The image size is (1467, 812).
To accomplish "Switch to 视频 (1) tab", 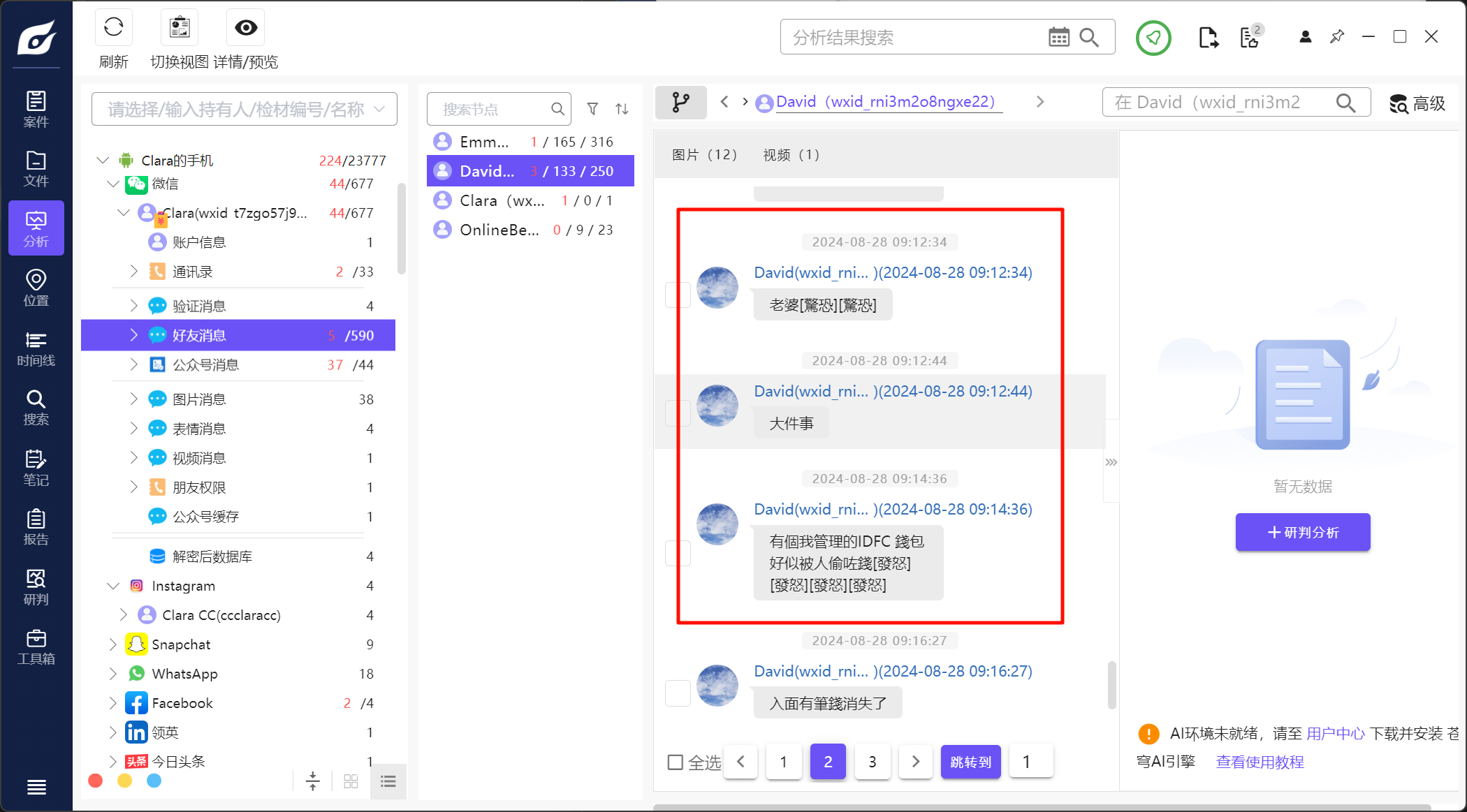I will tap(791, 155).
